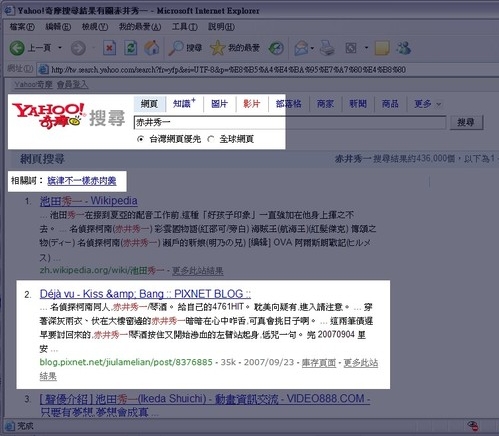Image resolution: width=499 pixels, height=436 pixels.
Task: Click the search box containing 赤井秀一
Action: tap(290, 123)
